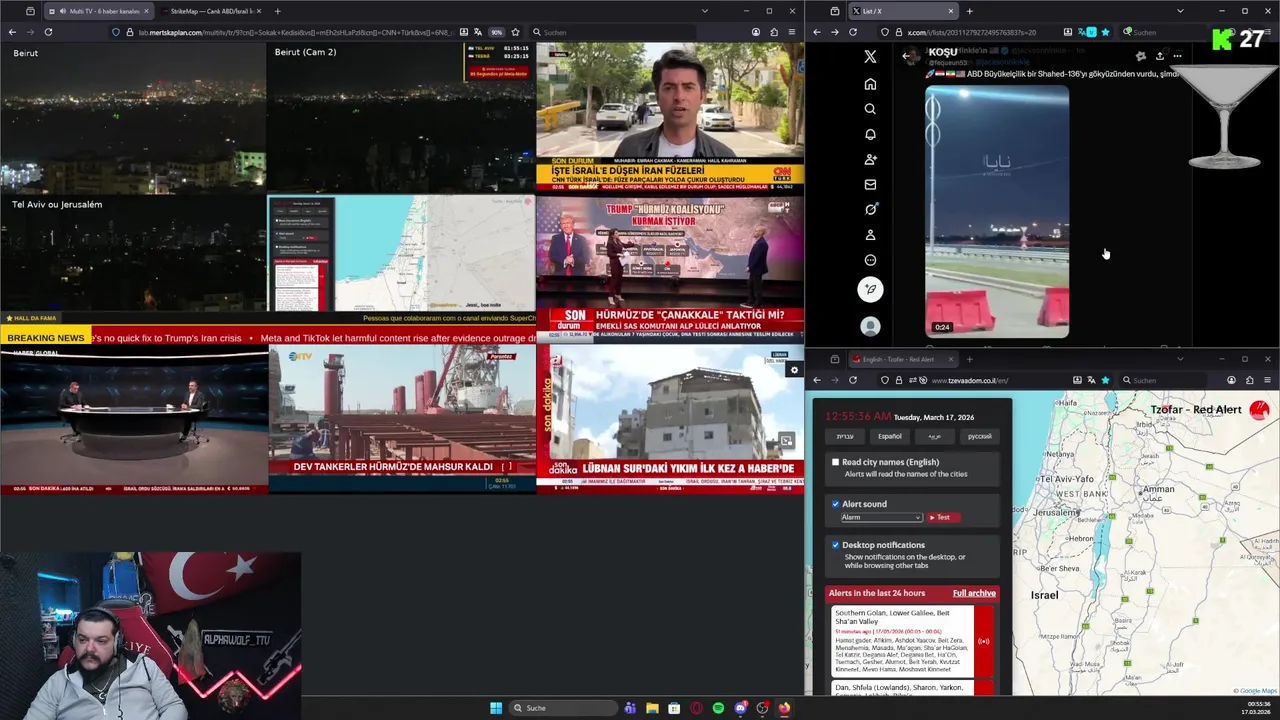The image size is (1280, 720).
Task: Open Grok icon in X sidebar
Action: tap(870, 209)
